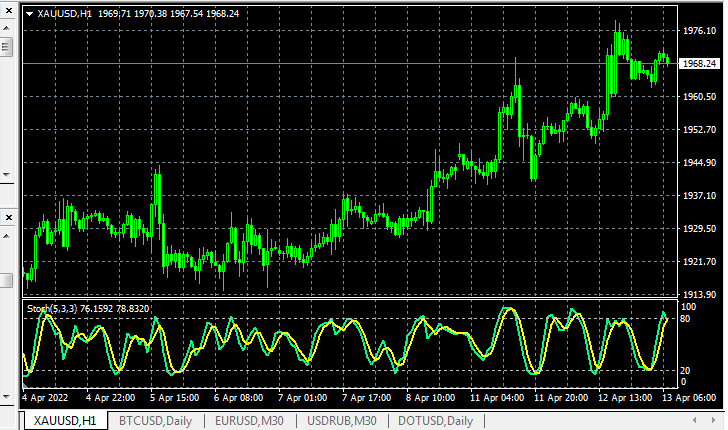Click upper panel's scroll-down arrow
The image size is (728, 430).
tap(6, 175)
